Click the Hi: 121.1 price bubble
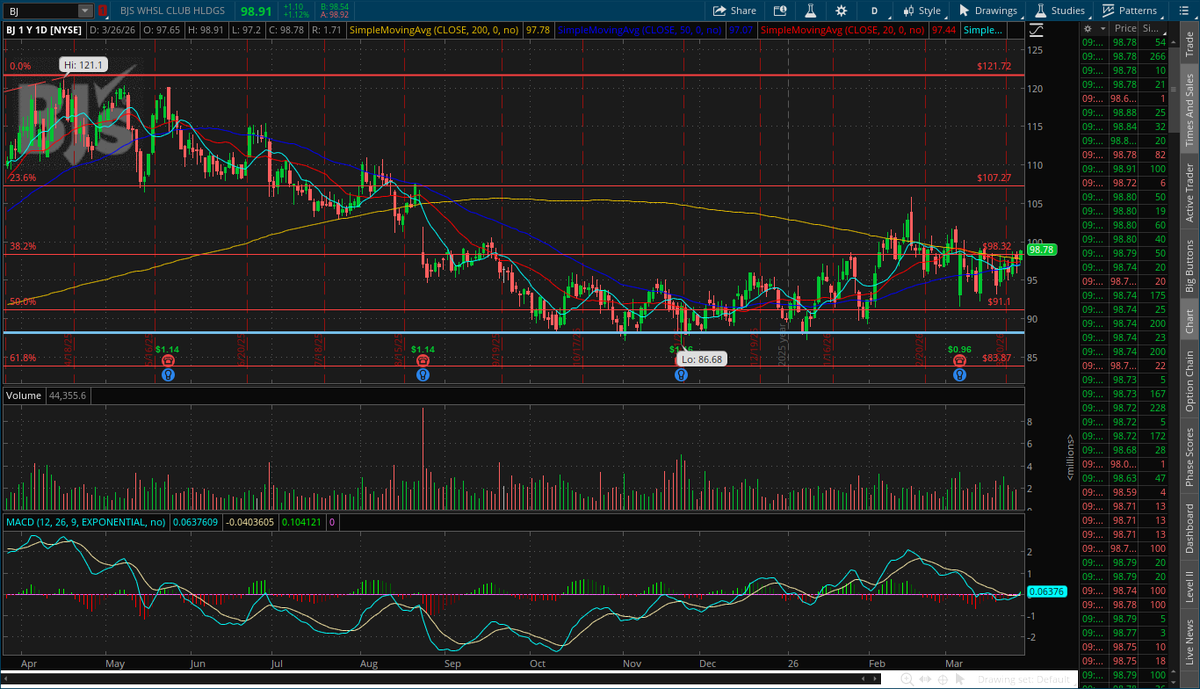1200x689 pixels. coord(83,64)
